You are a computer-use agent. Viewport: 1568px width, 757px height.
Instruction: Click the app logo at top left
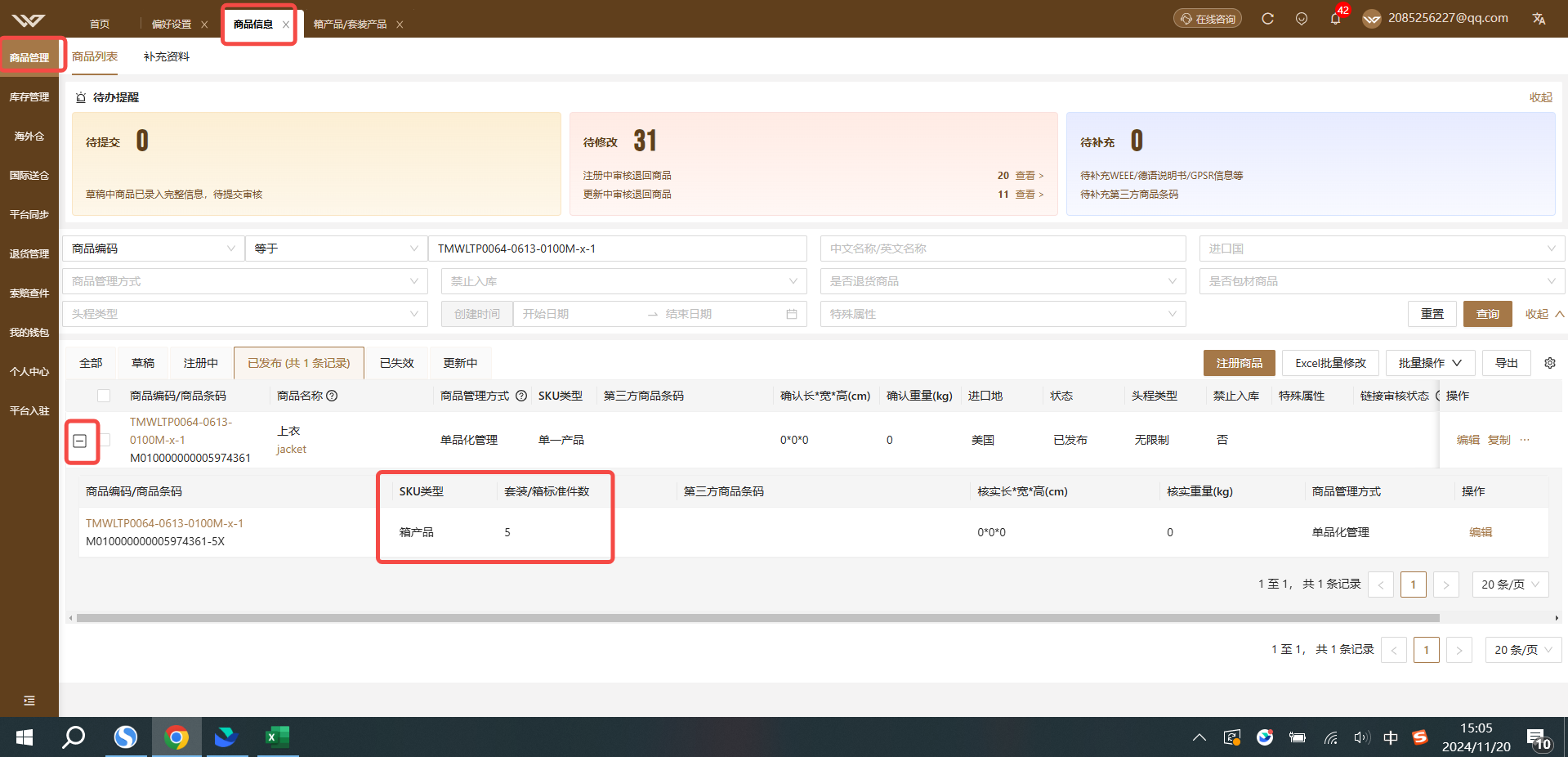pyautogui.click(x=29, y=20)
